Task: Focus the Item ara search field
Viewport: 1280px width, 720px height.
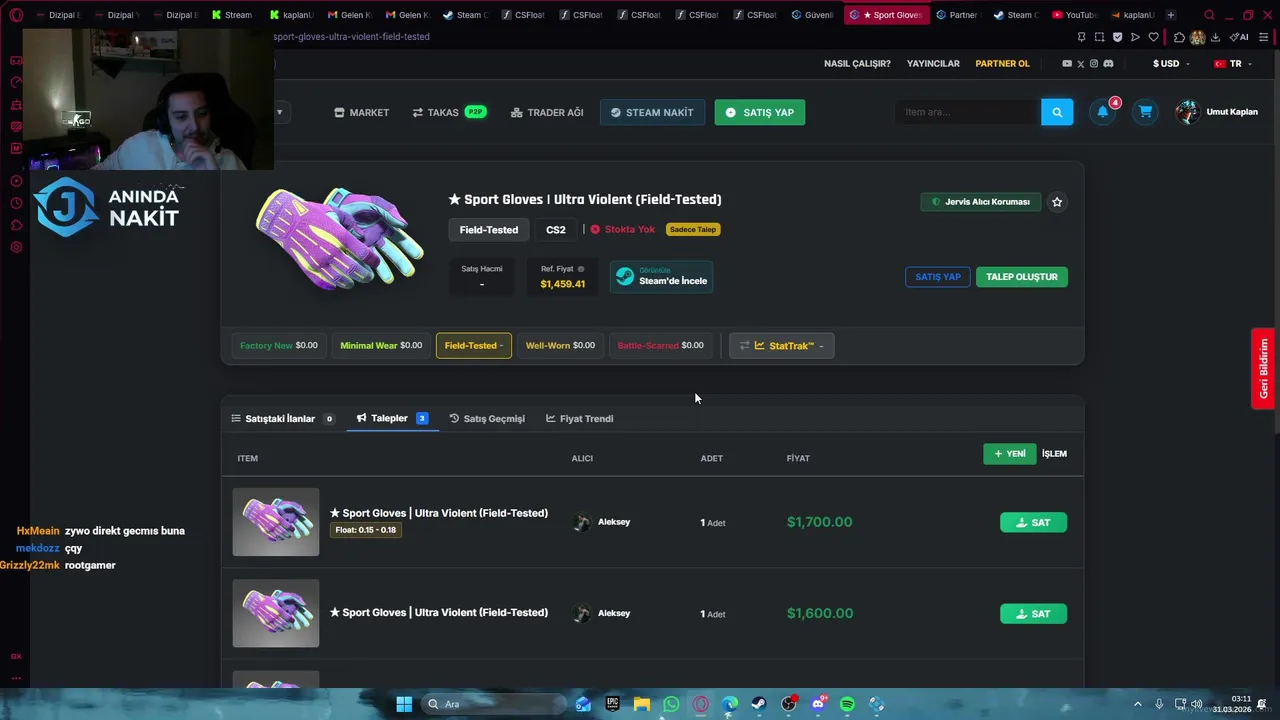Action: 967,112
